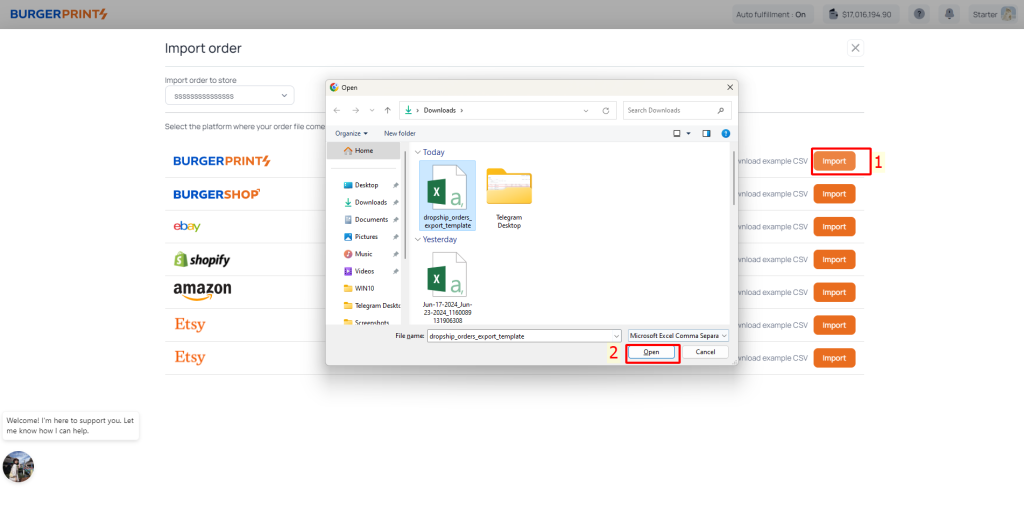The height and width of the screenshot is (507, 1024).
Task: Open the Organize dropdown menu
Action: (x=351, y=133)
